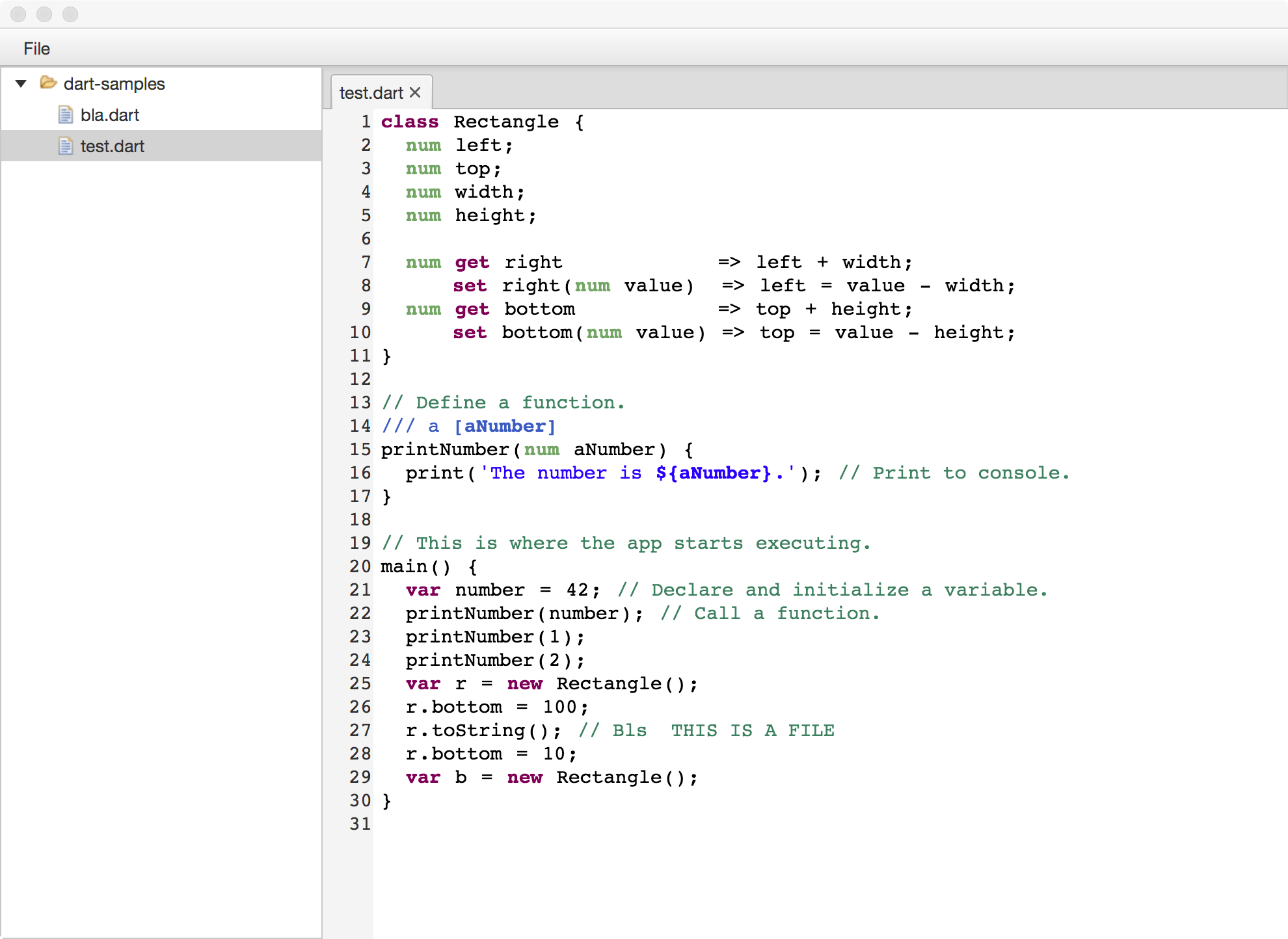Click '// Print to console.' comment
1288x939 pixels.
954,473
